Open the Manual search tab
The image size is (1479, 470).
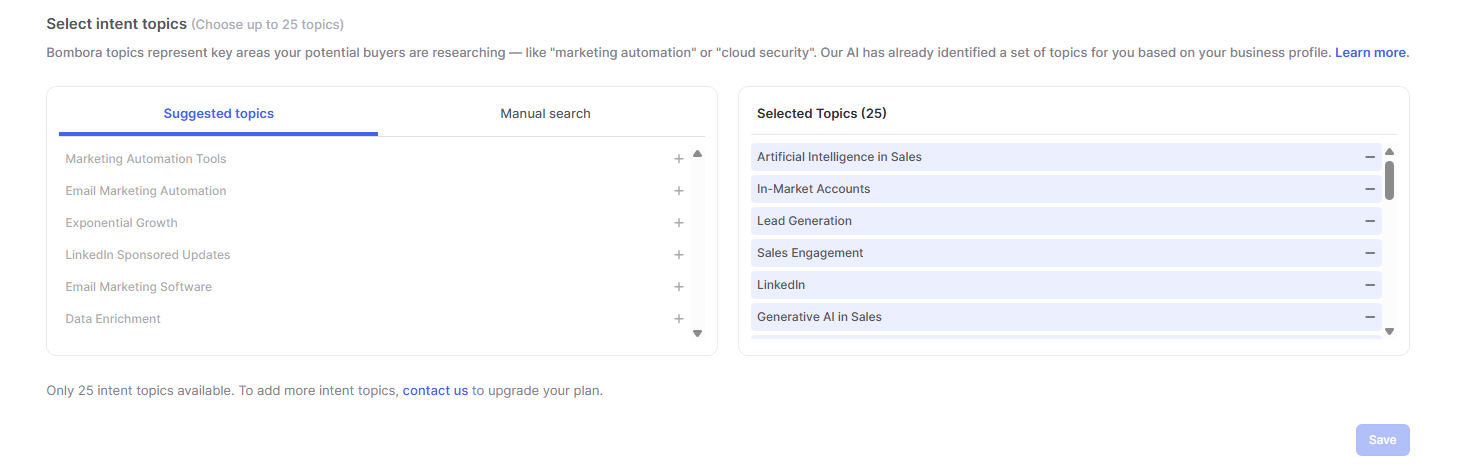545,114
